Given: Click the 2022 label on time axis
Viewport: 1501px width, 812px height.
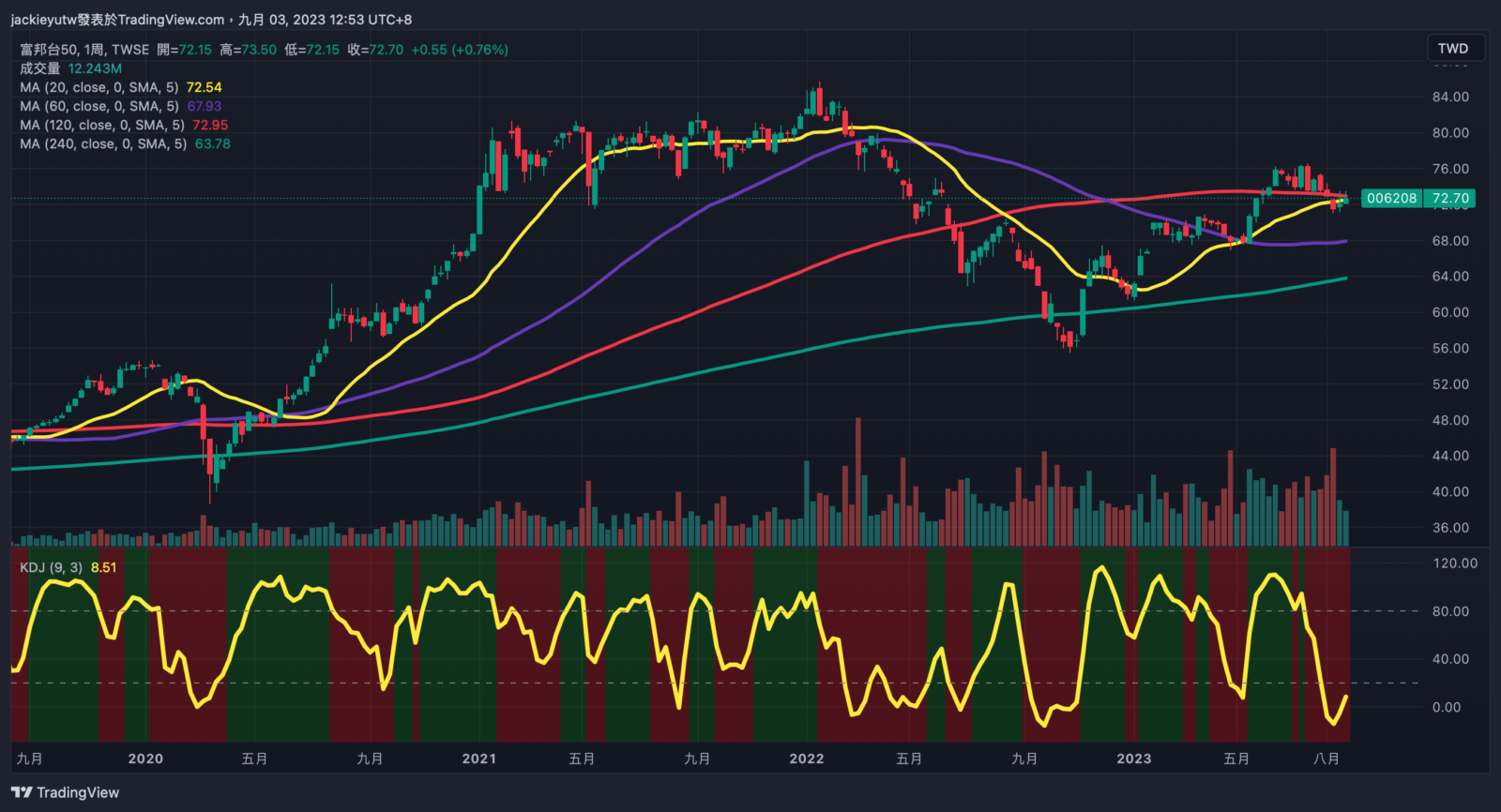Looking at the screenshot, I should pyautogui.click(x=806, y=759).
